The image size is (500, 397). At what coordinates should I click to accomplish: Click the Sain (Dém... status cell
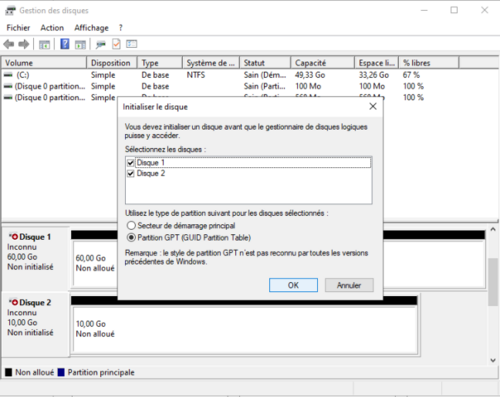point(265,75)
